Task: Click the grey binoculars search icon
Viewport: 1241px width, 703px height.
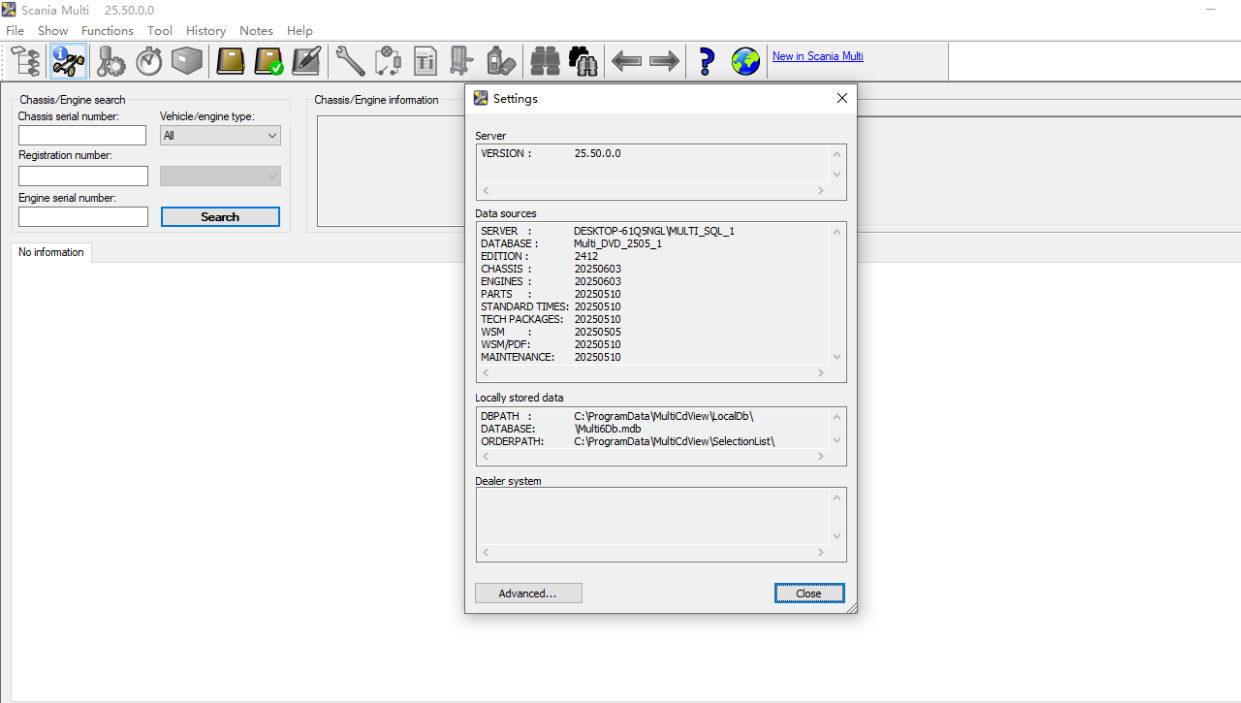Action: tap(545, 62)
